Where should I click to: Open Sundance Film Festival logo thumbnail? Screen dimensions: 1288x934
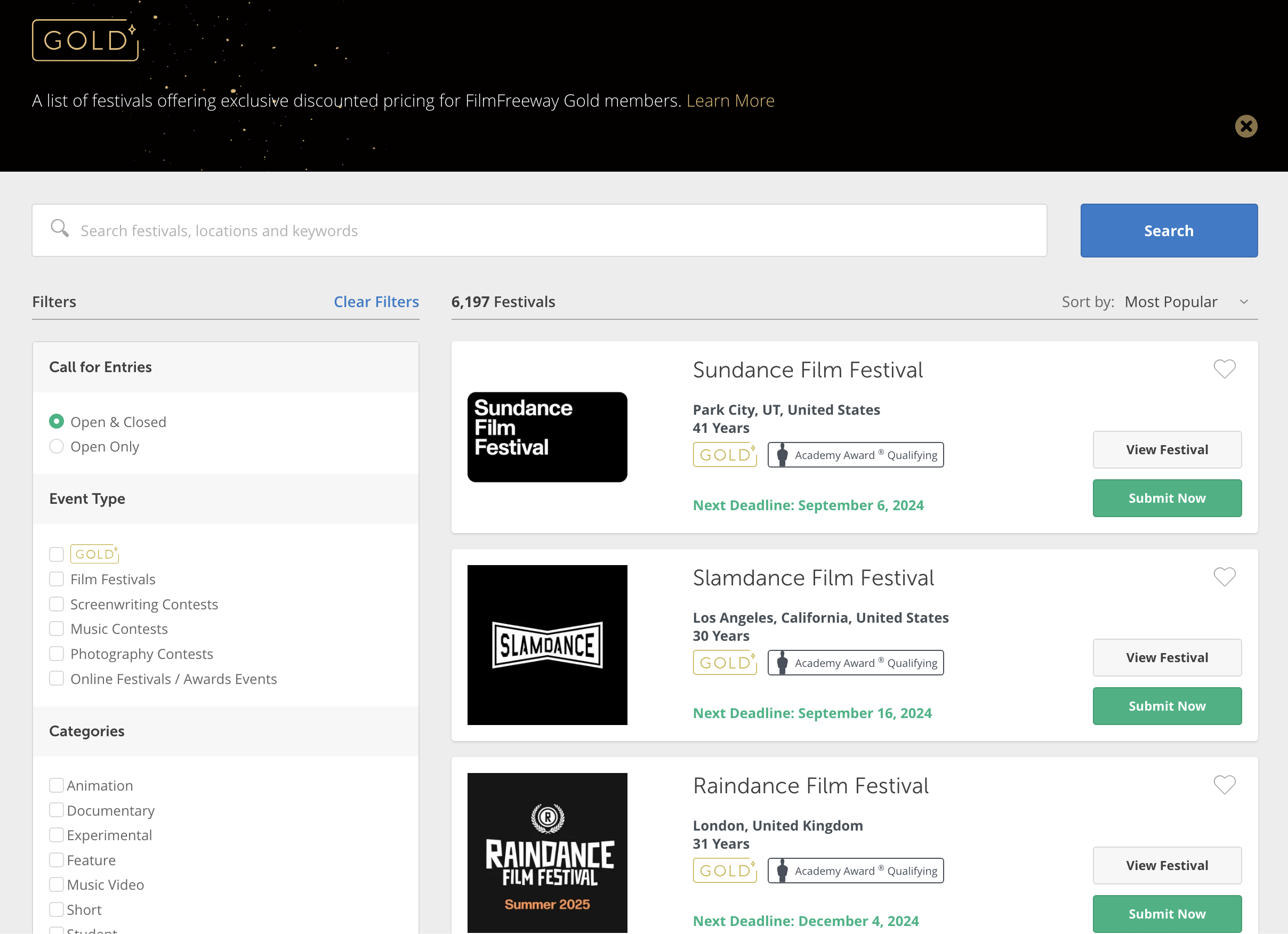[x=548, y=437]
